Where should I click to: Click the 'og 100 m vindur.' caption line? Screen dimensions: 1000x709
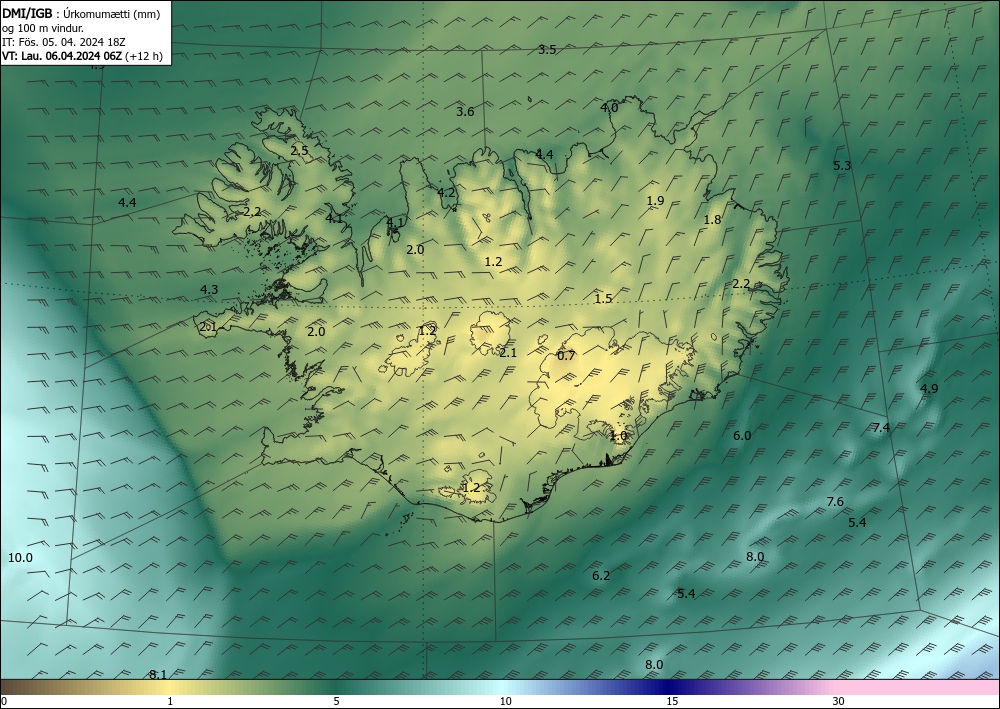pyautogui.click(x=43, y=28)
